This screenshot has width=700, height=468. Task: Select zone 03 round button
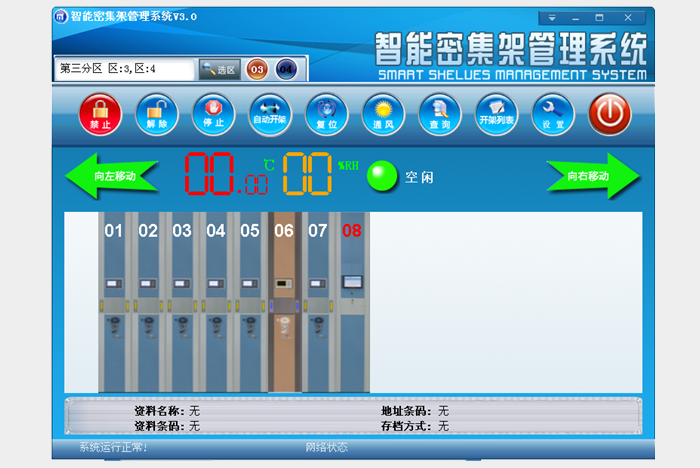point(257,69)
